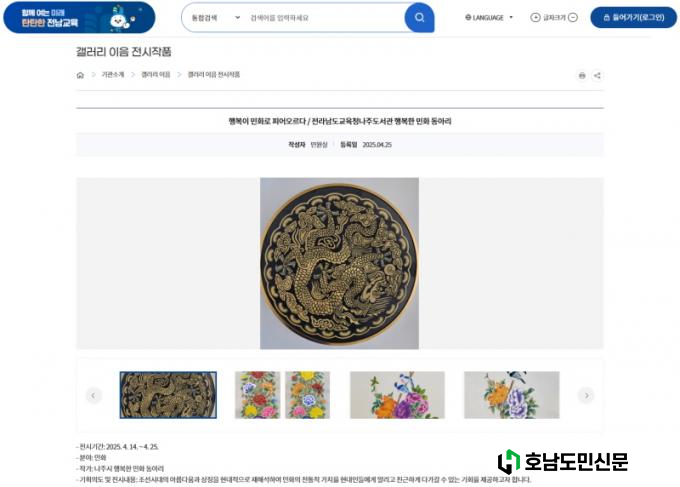Open 기관소개 breadcrumb link
Viewport: 680px width, 487px height.
pos(113,75)
